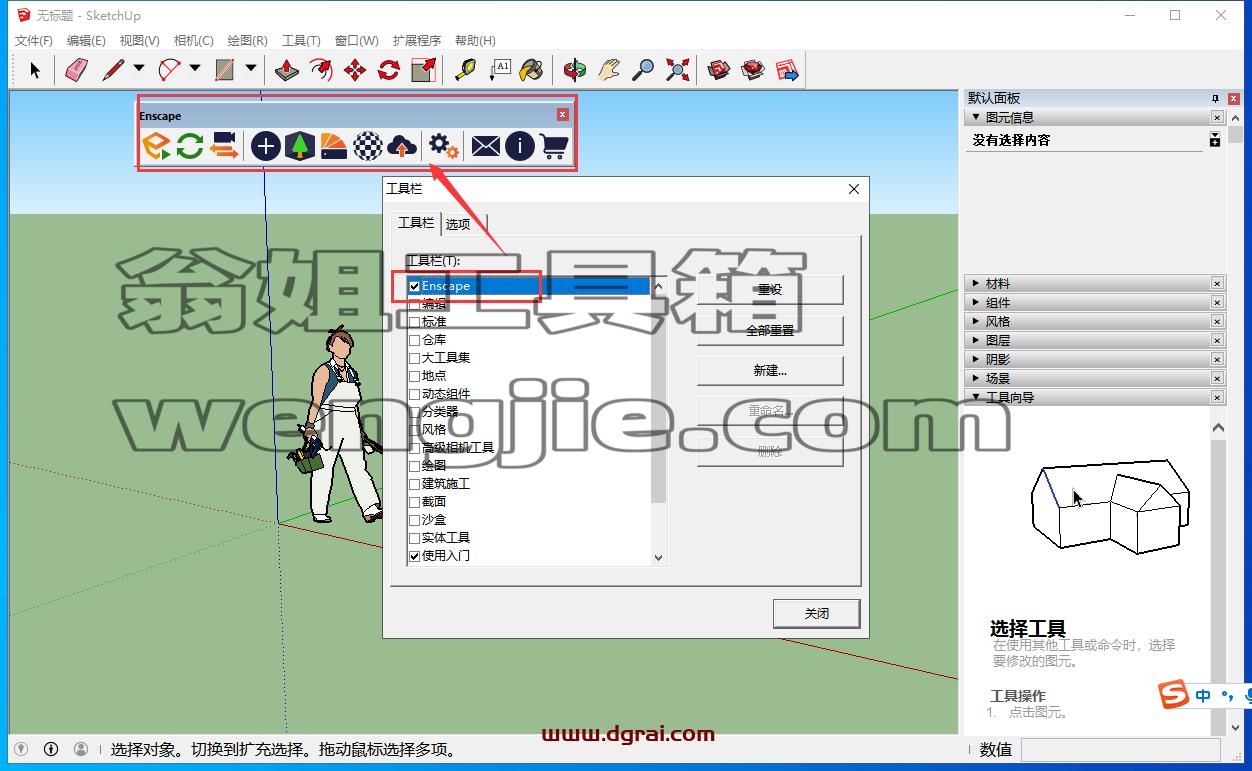Open the Line tool dropdown arrow
This screenshot has height=771, width=1252.
(x=139, y=69)
